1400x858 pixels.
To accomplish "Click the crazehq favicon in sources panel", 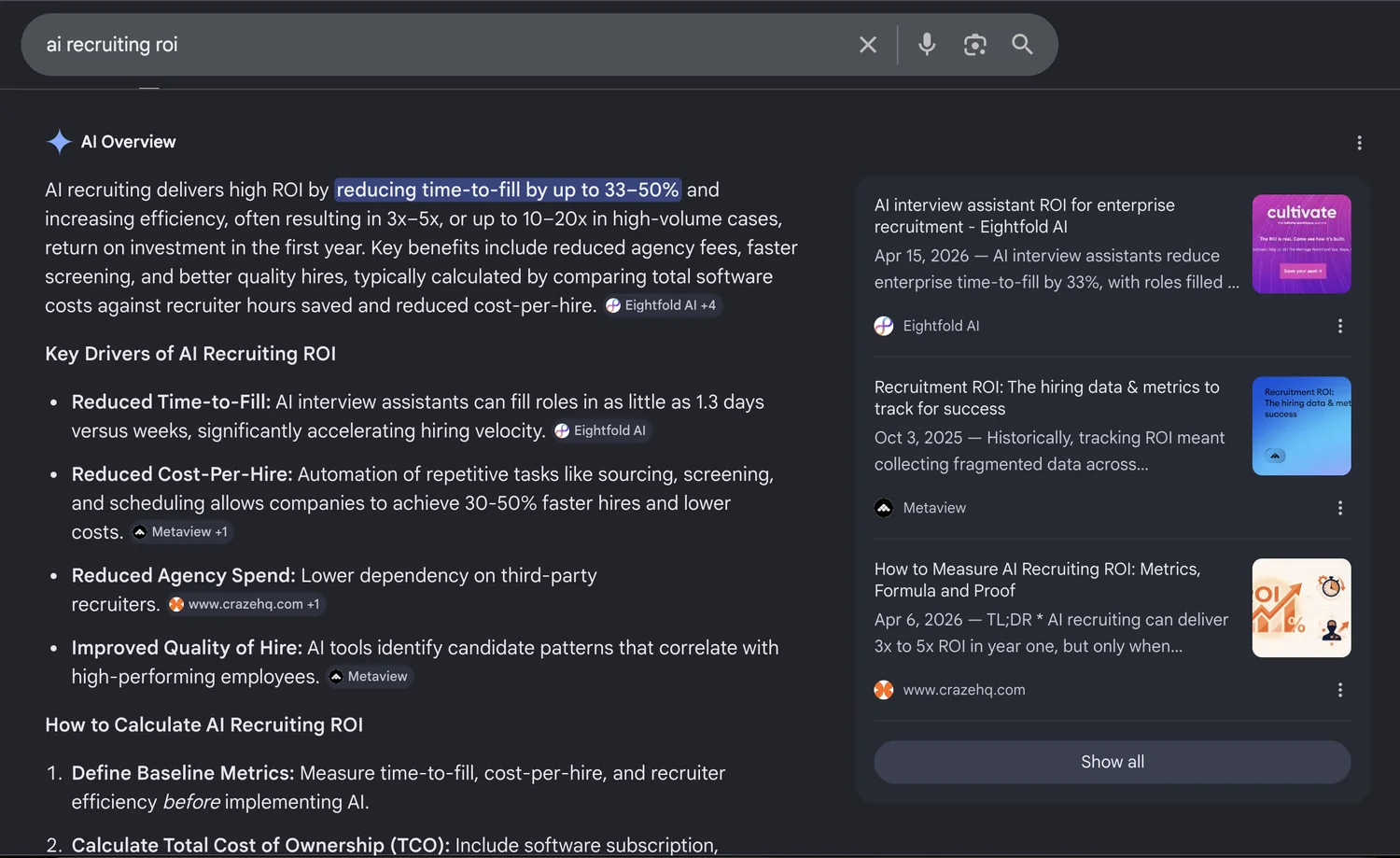I will pos(884,690).
